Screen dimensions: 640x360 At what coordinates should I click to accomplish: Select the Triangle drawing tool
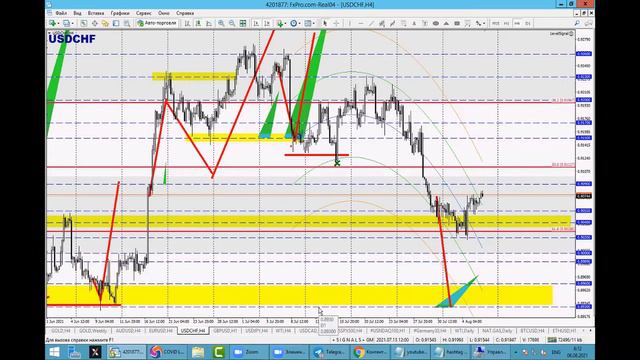coord(446,23)
